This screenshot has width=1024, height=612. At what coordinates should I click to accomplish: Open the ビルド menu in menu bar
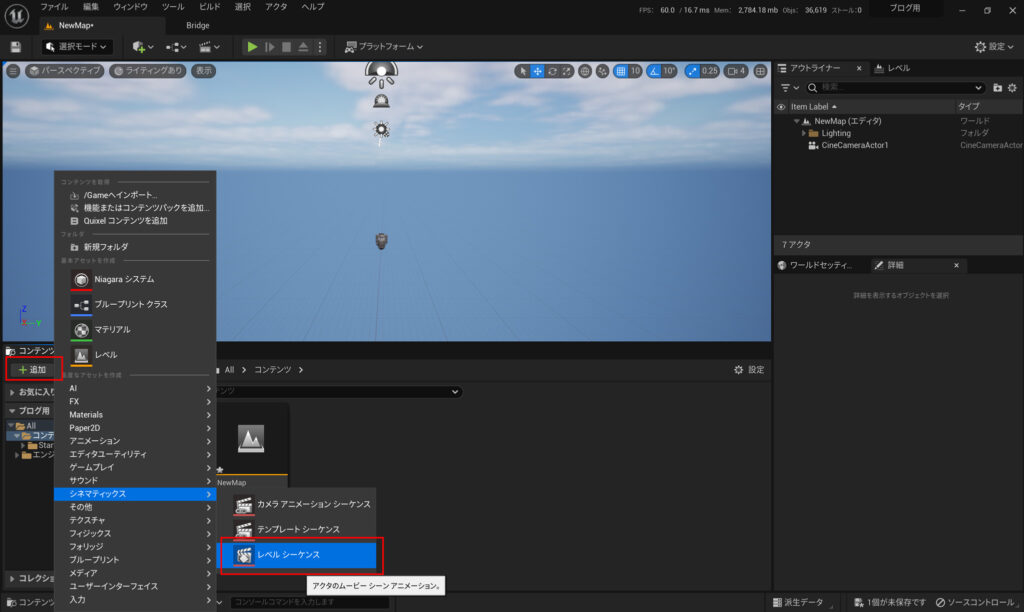pyautogui.click(x=210, y=7)
